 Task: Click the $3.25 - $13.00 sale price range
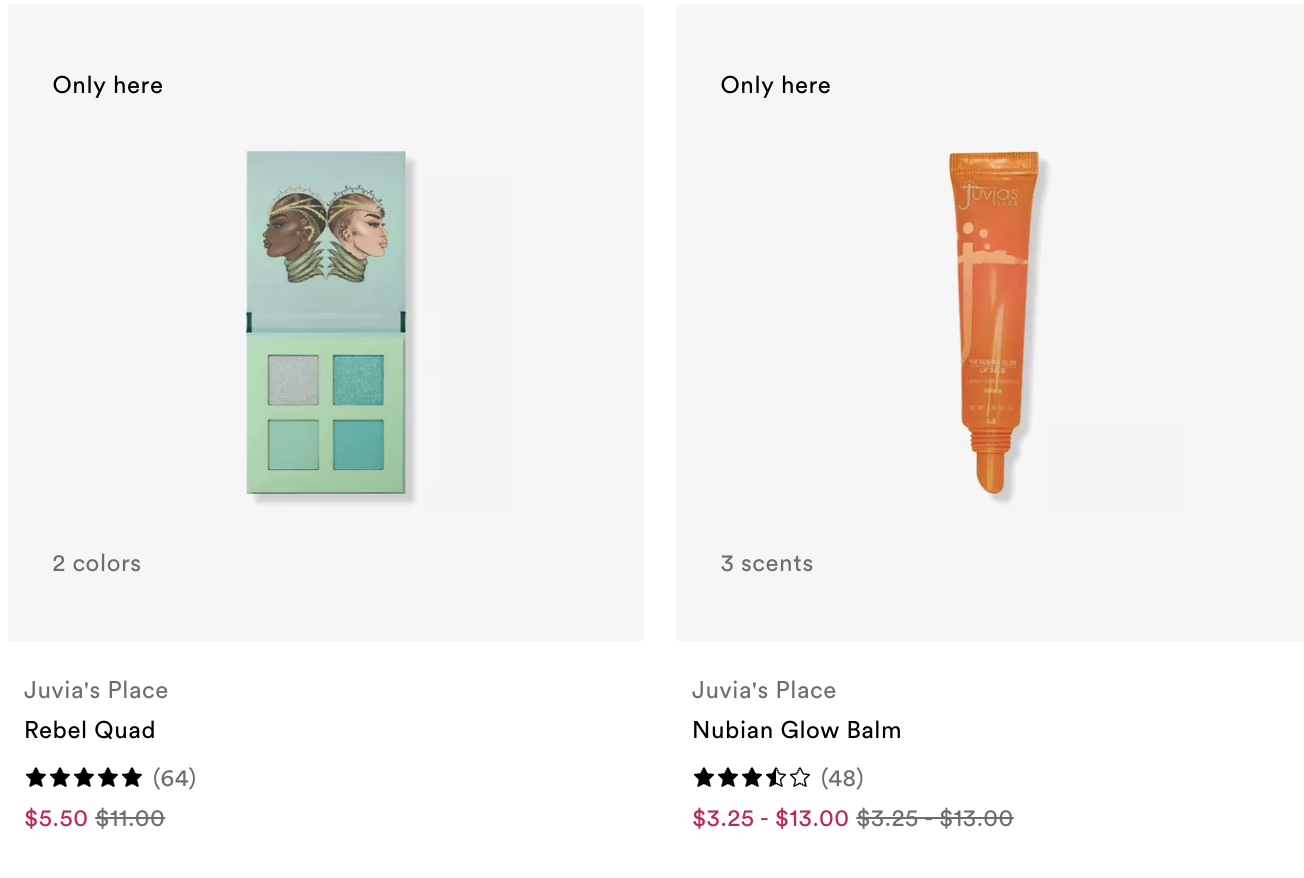tap(770, 818)
